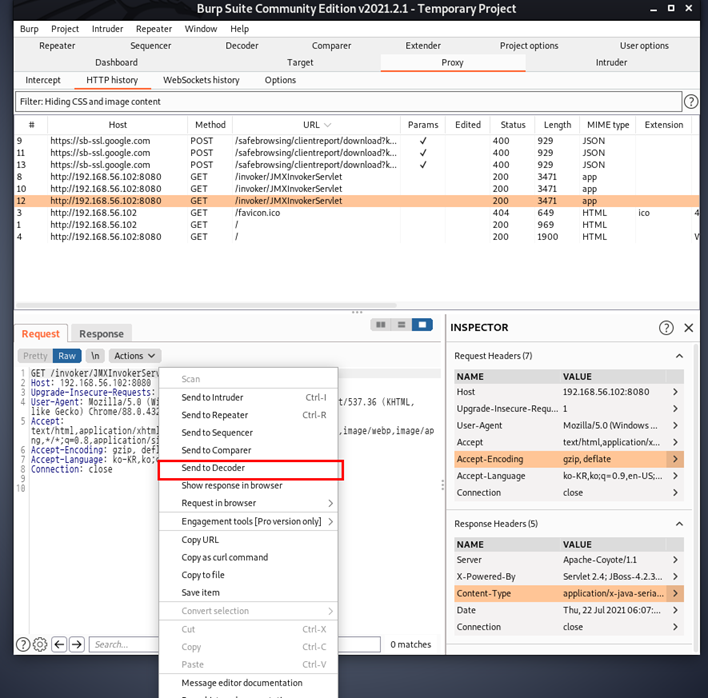
Task: Open the WebSockets history sub-tab
Action: 201,80
